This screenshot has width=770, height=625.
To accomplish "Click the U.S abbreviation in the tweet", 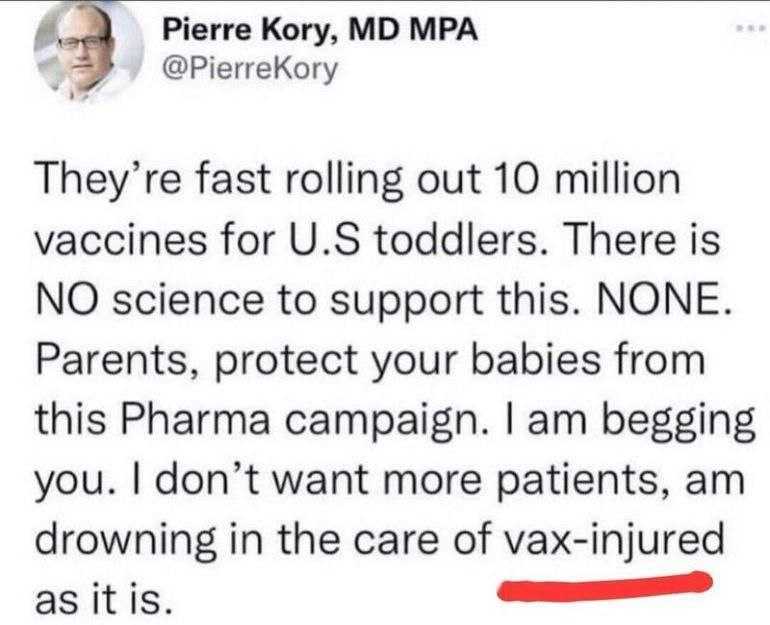I will [327, 240].
